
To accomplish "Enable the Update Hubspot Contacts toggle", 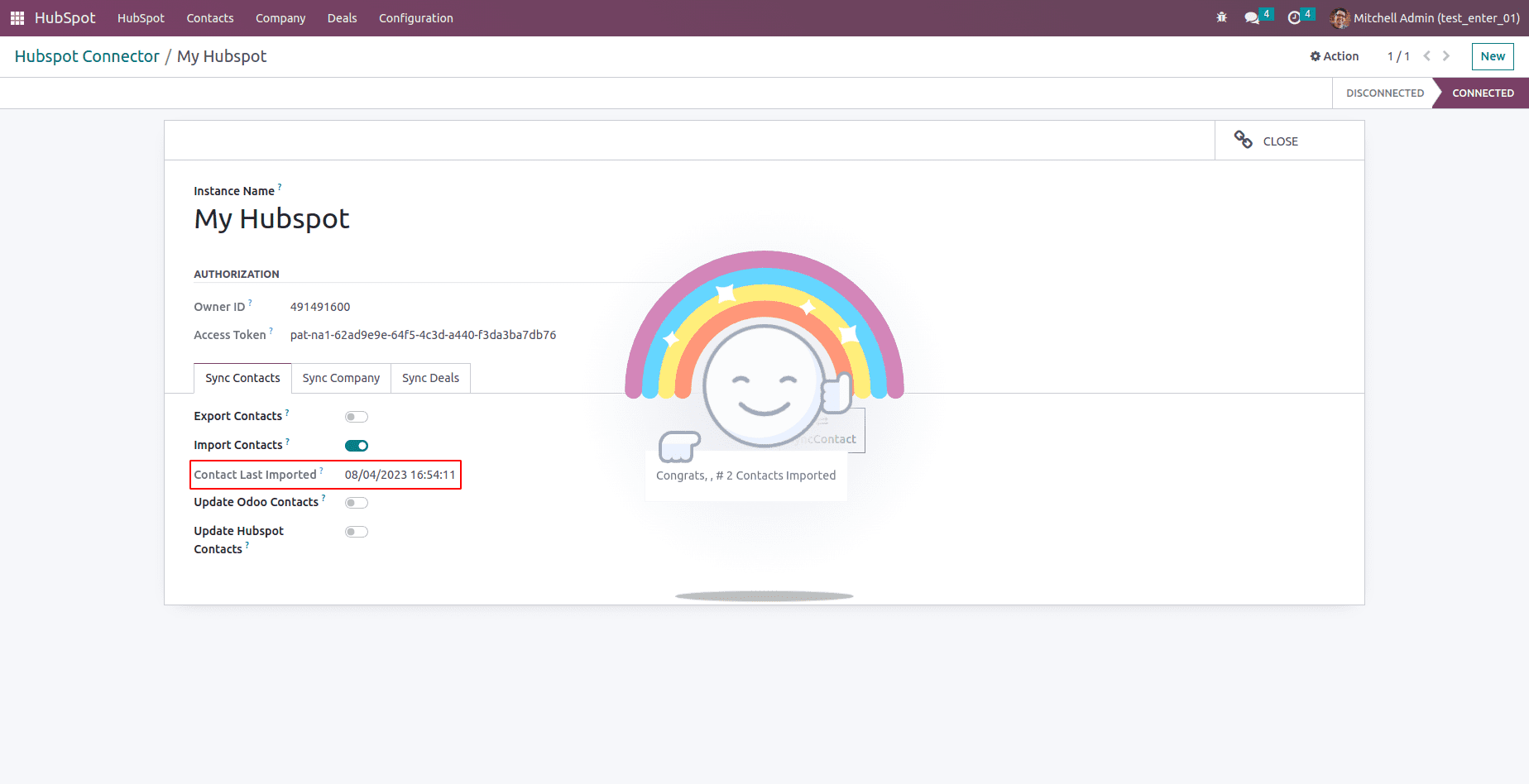I will click(x=357, y=532).
